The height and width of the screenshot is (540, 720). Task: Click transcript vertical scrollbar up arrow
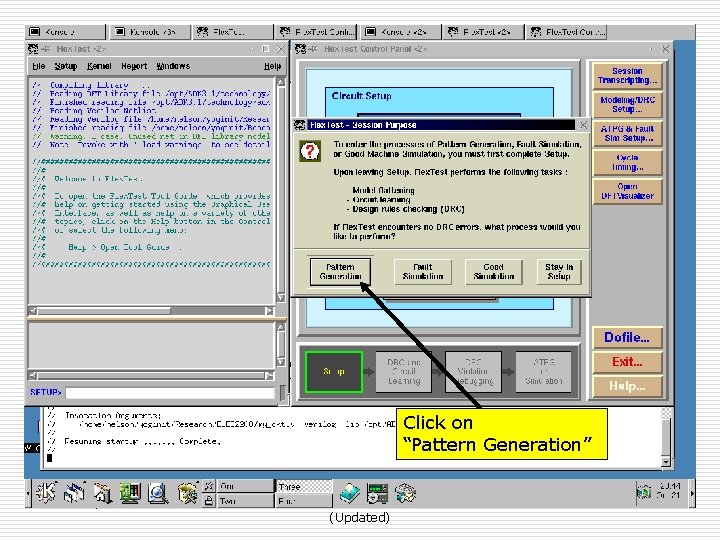coord(281,83)
